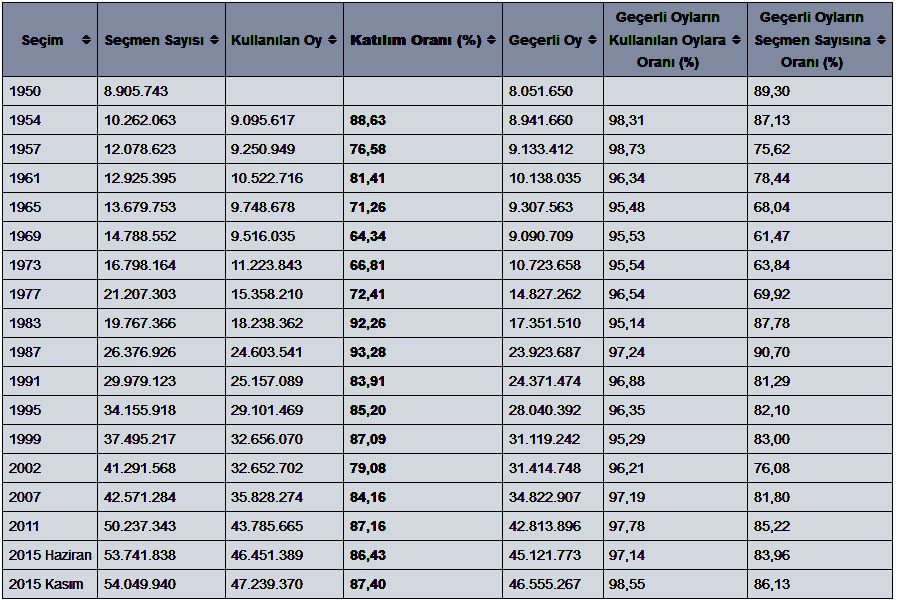
Task: Click the voter count 54.049.940 cell
Action: tap(140, 583)
